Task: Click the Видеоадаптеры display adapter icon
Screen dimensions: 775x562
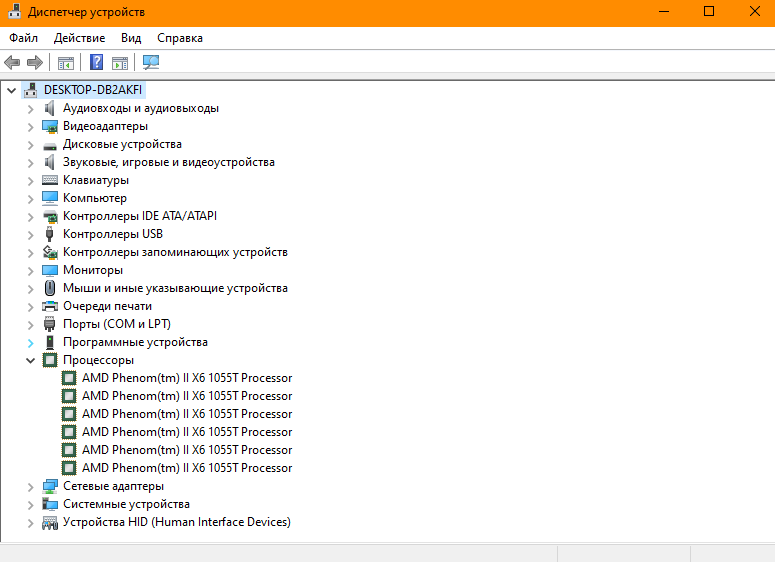Action: [50, 126]
